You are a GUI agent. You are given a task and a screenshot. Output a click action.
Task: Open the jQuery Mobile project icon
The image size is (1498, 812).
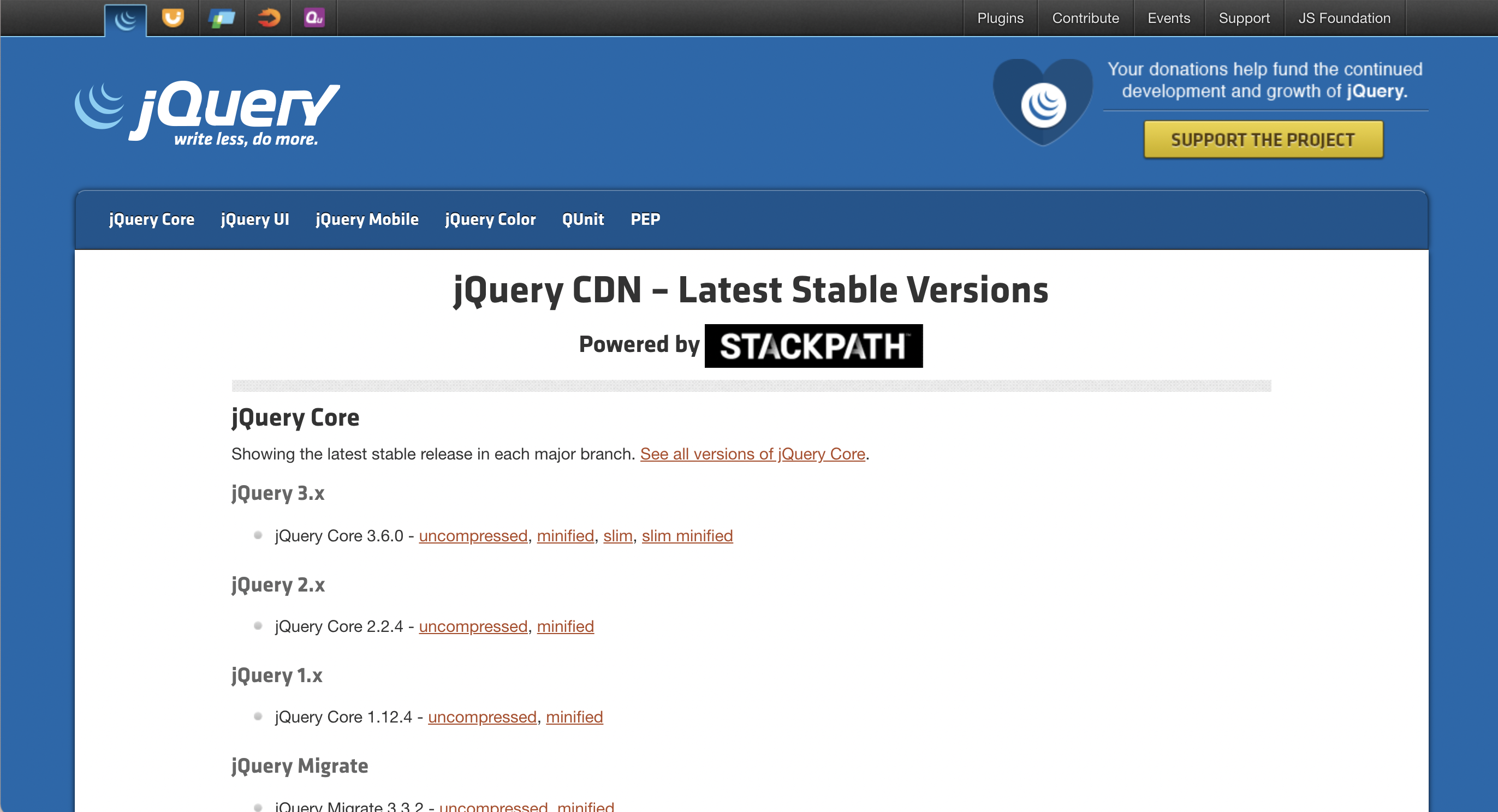click(x=222, y=18)
